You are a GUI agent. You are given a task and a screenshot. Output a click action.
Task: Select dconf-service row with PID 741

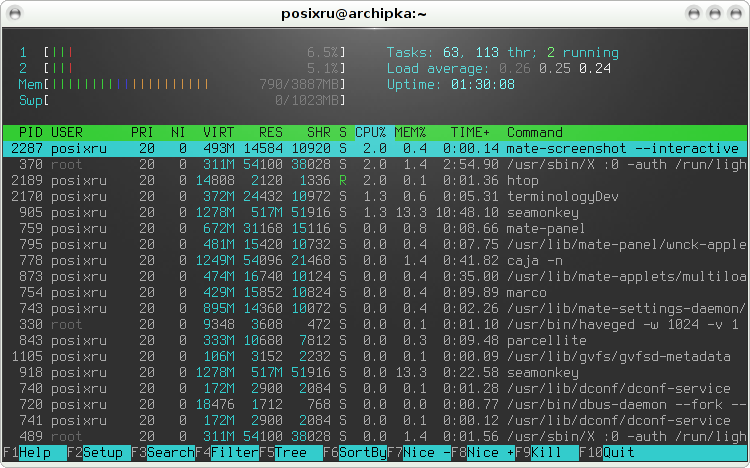click(x=375, y=421)
